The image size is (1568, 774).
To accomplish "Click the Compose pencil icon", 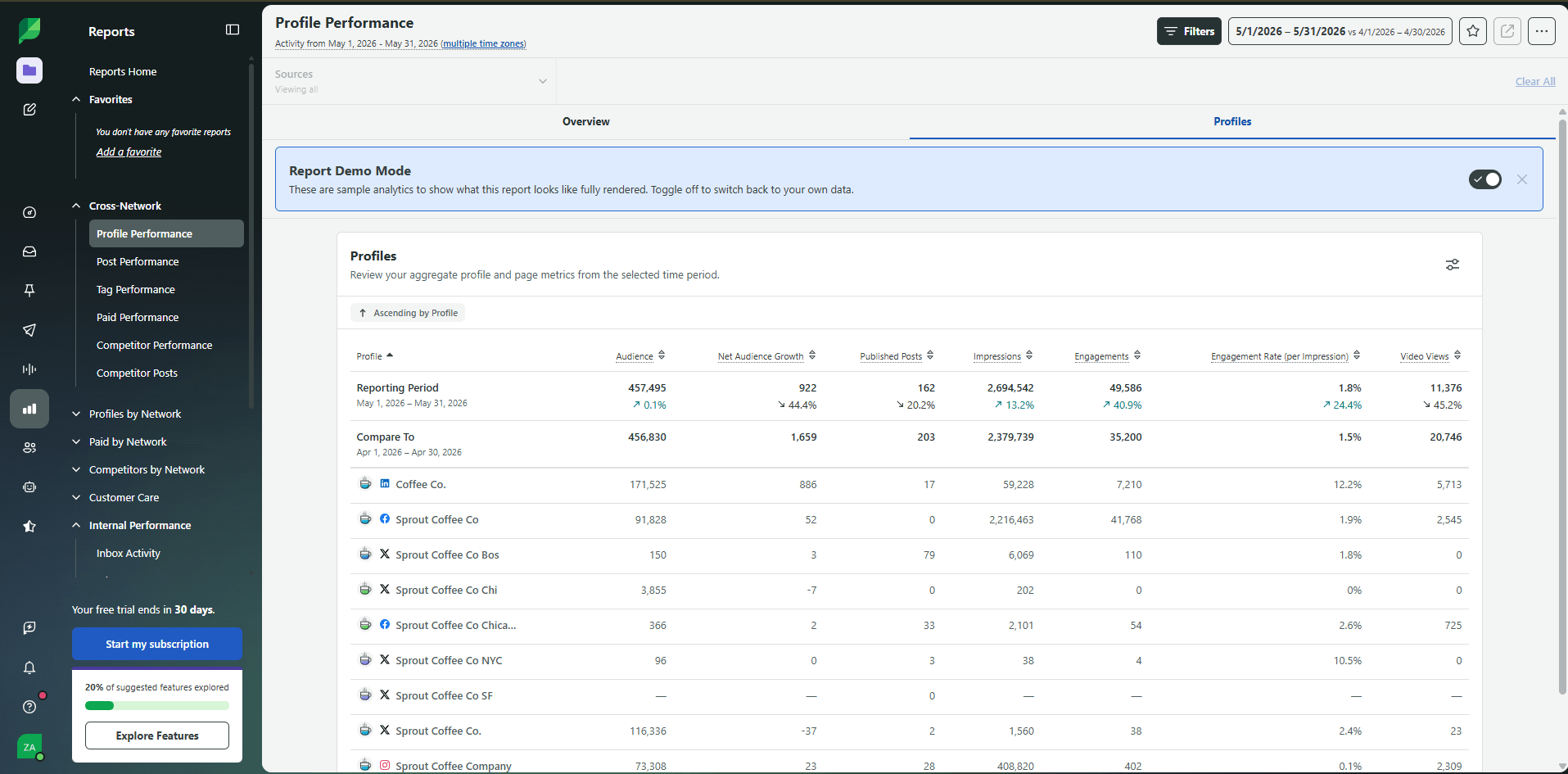I will [x=29, y=109].
